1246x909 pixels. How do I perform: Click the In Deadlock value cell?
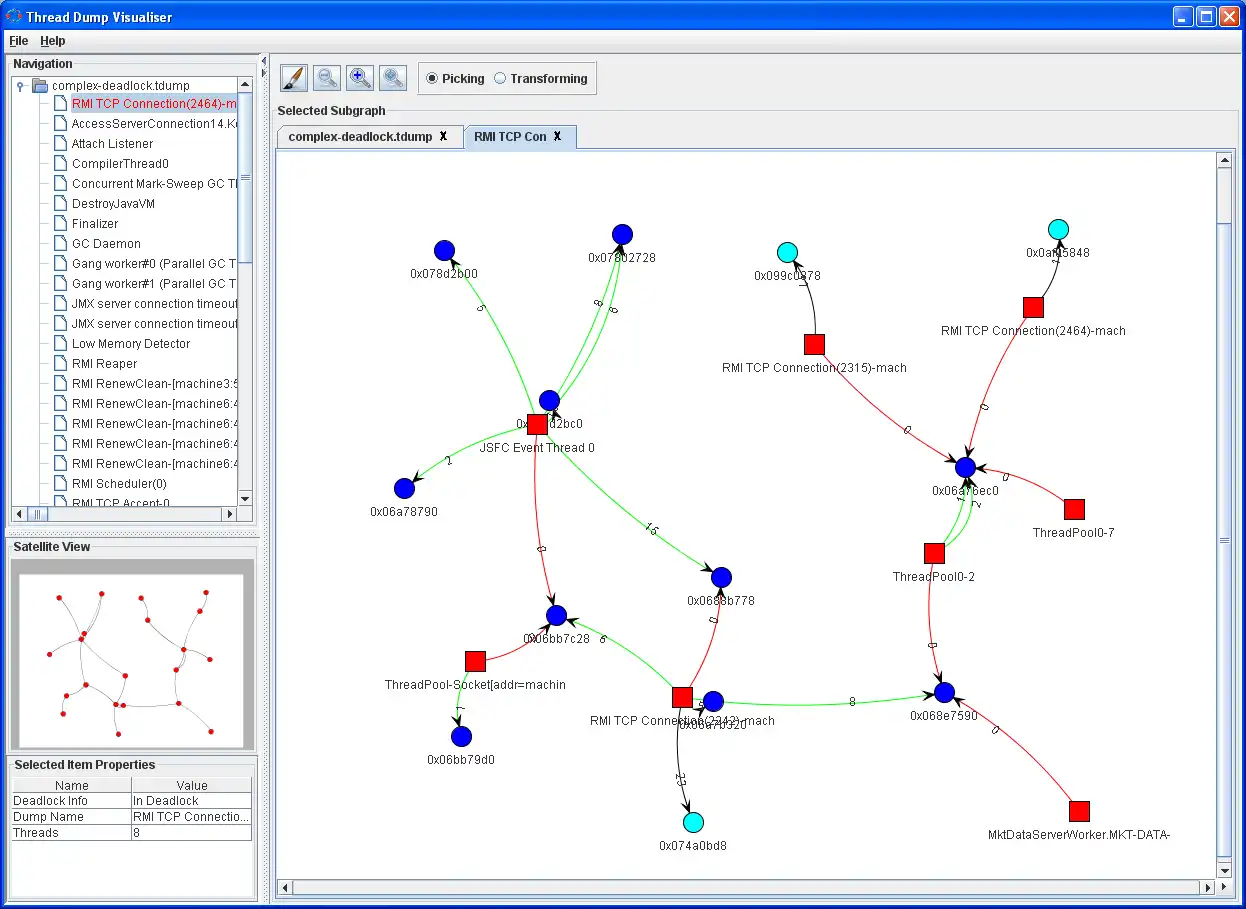(192, 800)
